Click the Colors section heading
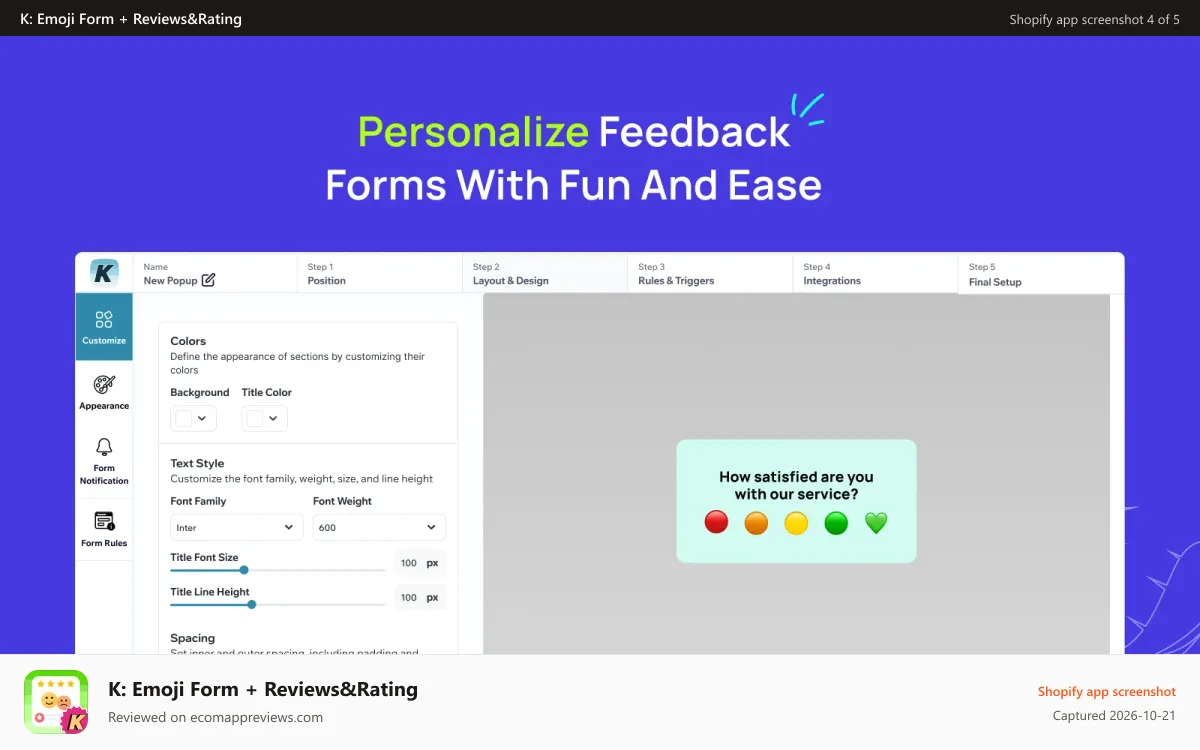 pyautogui.click(x=188, y=341)
